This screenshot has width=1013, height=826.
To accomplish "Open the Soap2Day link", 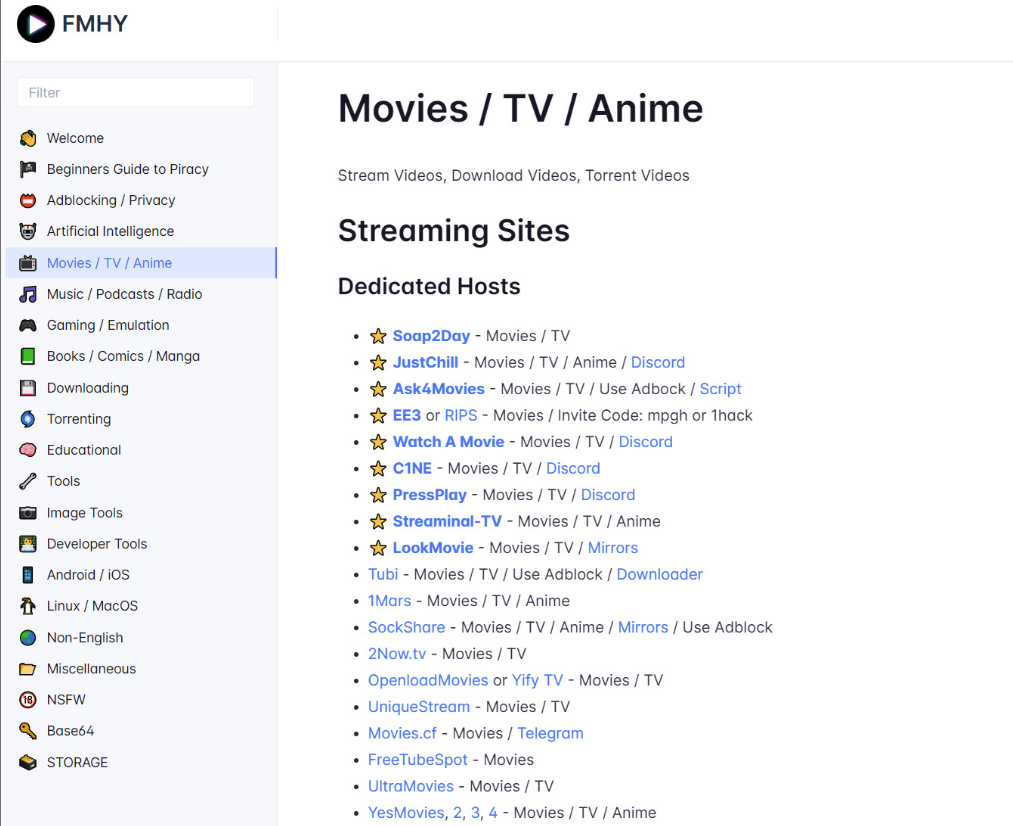I will click(x=431, y=336).
